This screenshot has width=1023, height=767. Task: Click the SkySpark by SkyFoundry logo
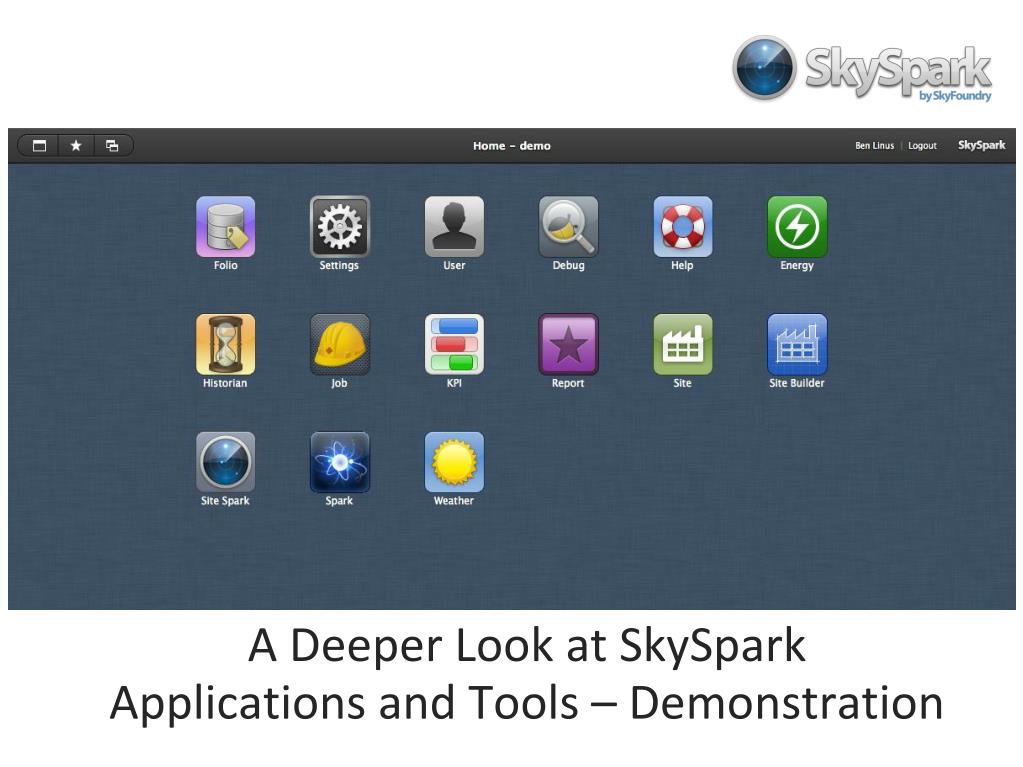[x=862, y=69]
